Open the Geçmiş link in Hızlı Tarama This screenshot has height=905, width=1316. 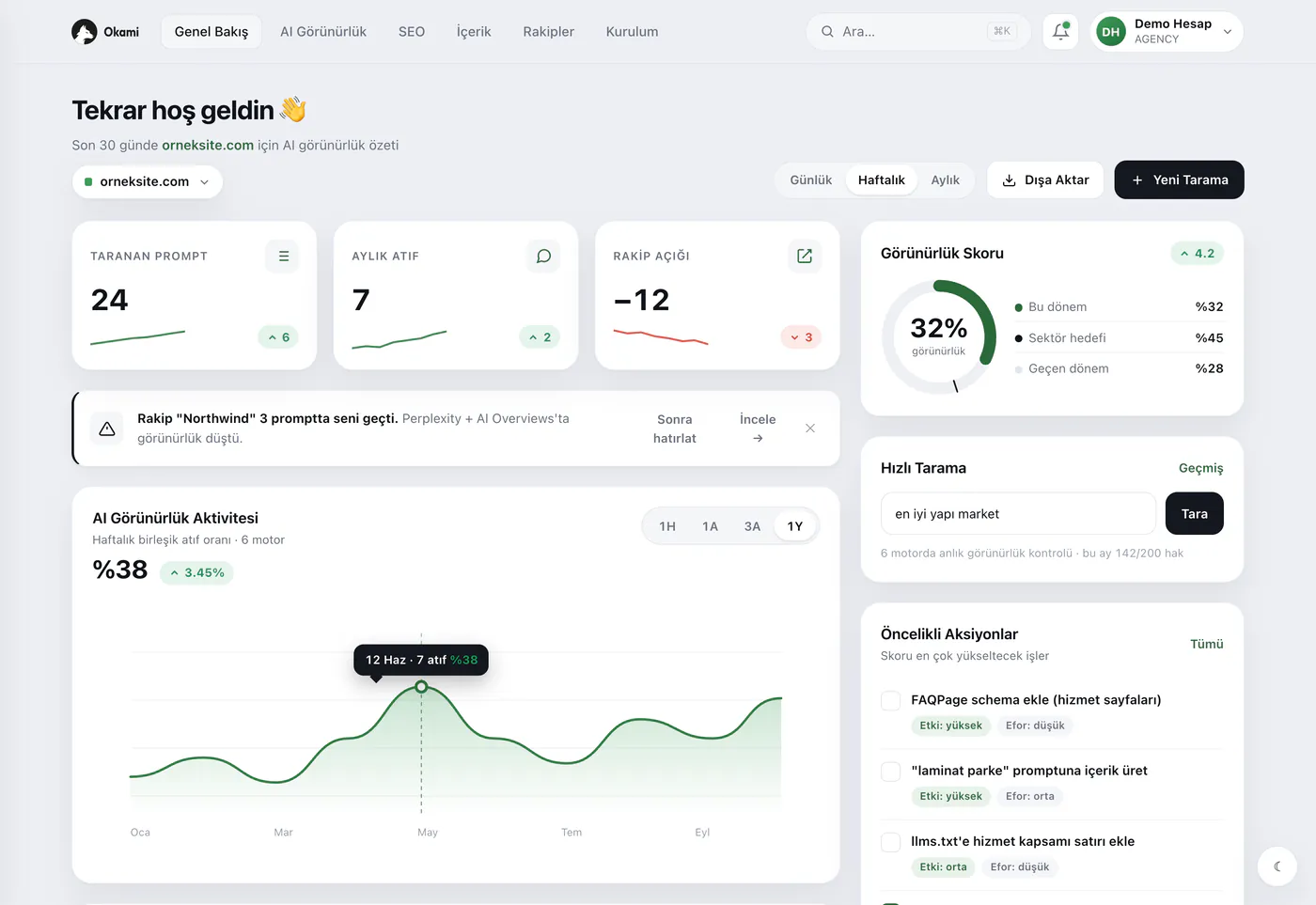(x=1200, y=468)
